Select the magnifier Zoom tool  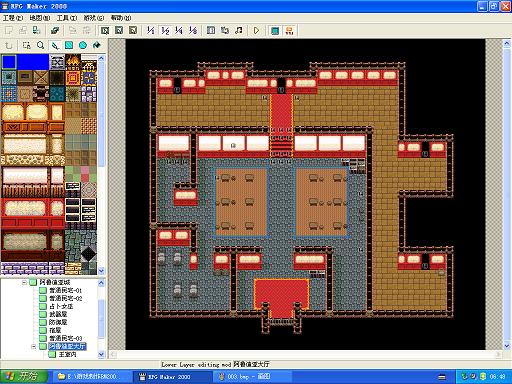click(41, 45)
